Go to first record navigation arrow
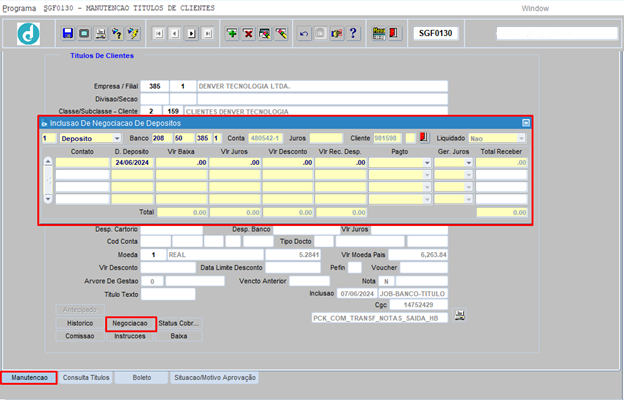 tap(159, 34)
